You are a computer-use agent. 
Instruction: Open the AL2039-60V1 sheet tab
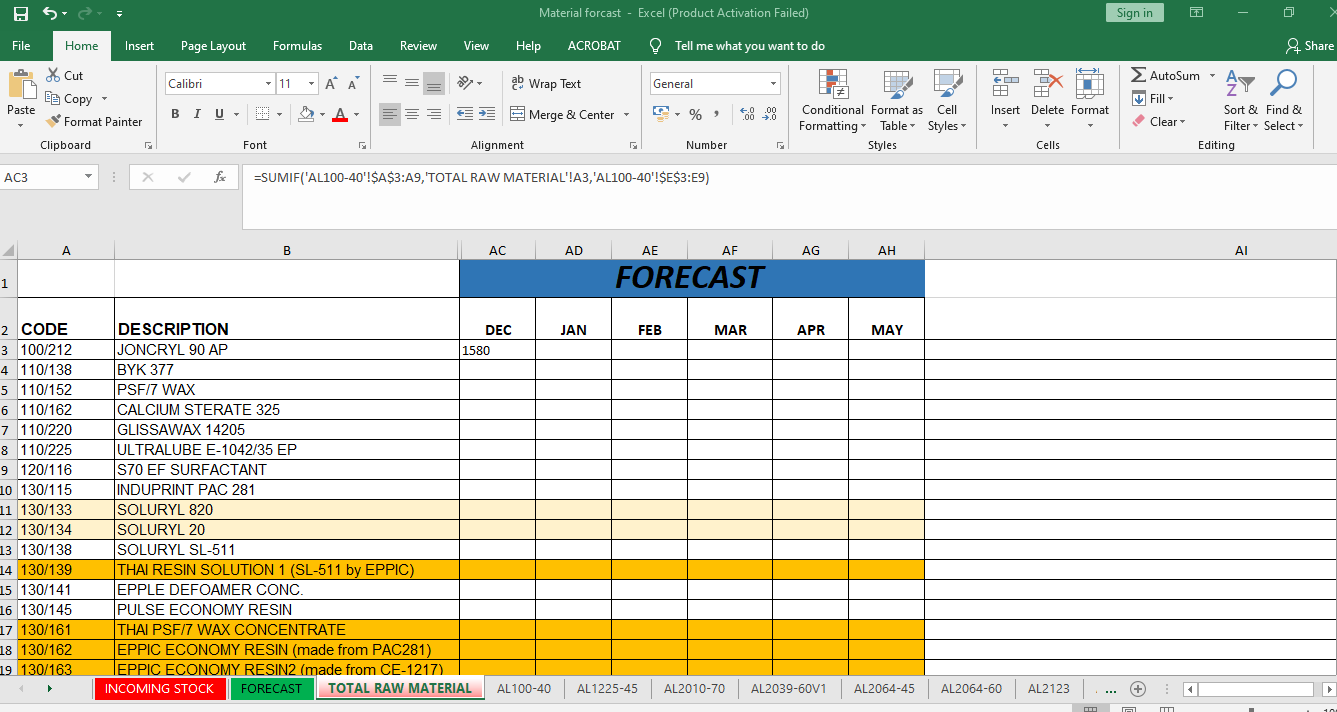(x=789, y=689)
